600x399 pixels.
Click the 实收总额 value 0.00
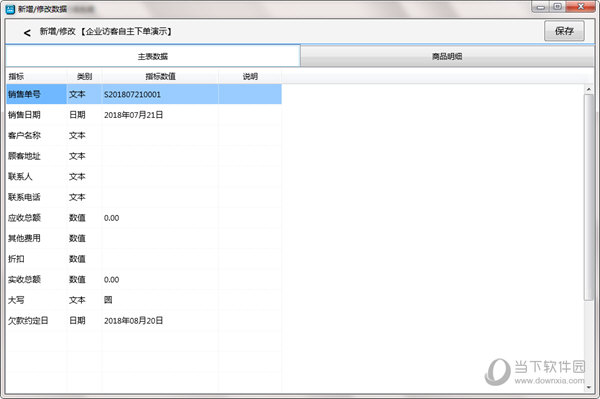click(x=111, y=280)
